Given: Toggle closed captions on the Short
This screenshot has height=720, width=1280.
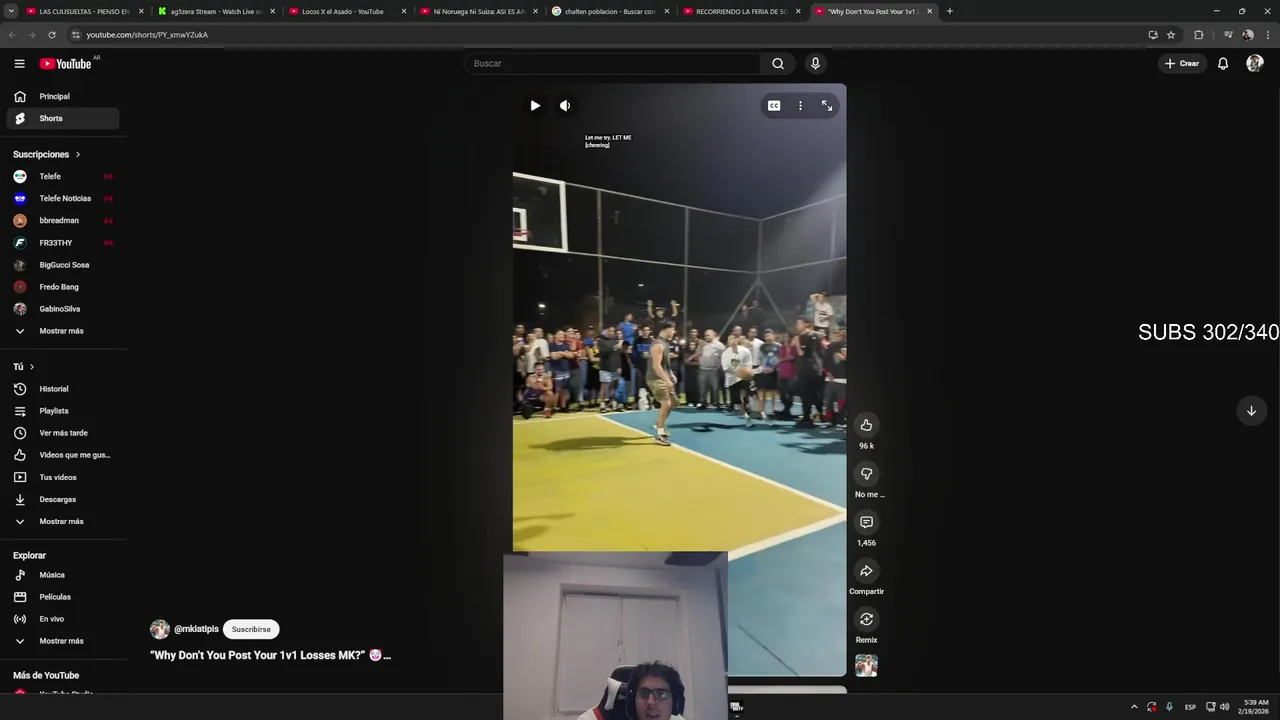Looking at the screenshot, I should coord(774,105).
